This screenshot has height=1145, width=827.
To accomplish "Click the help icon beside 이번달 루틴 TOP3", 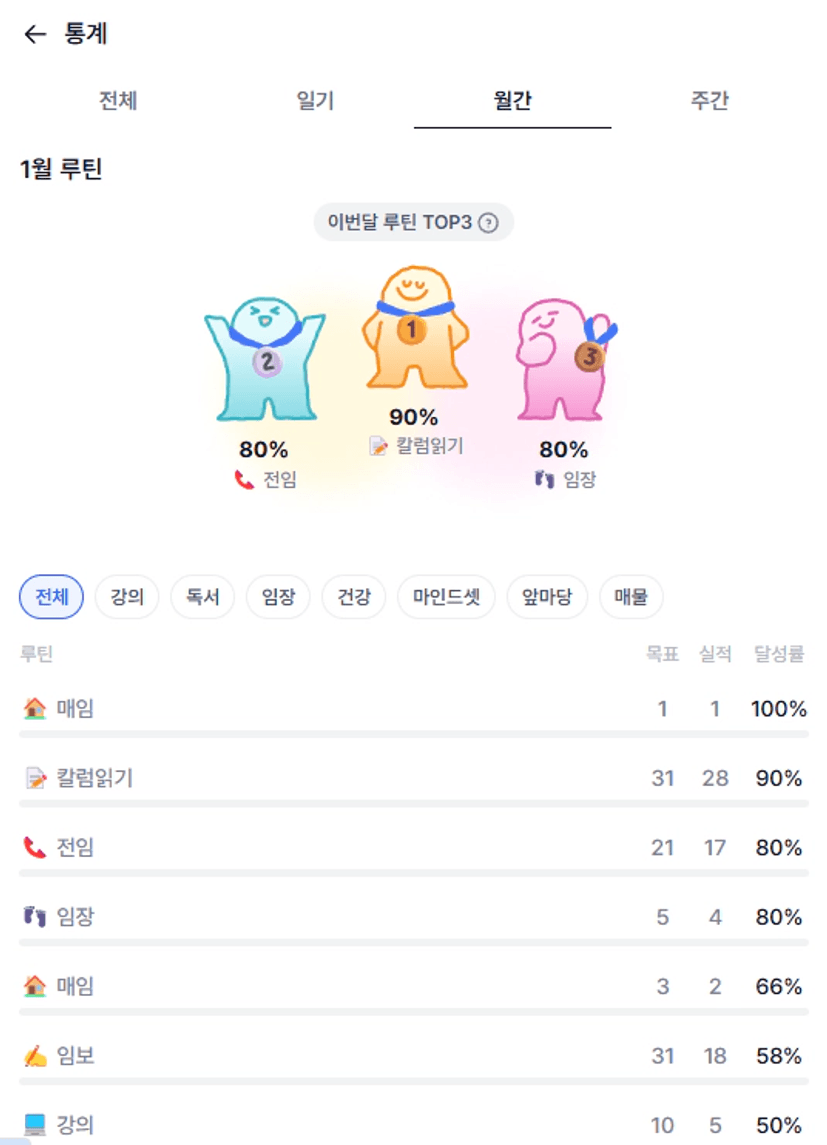I will pyautogui.click(x=488, y=223).
